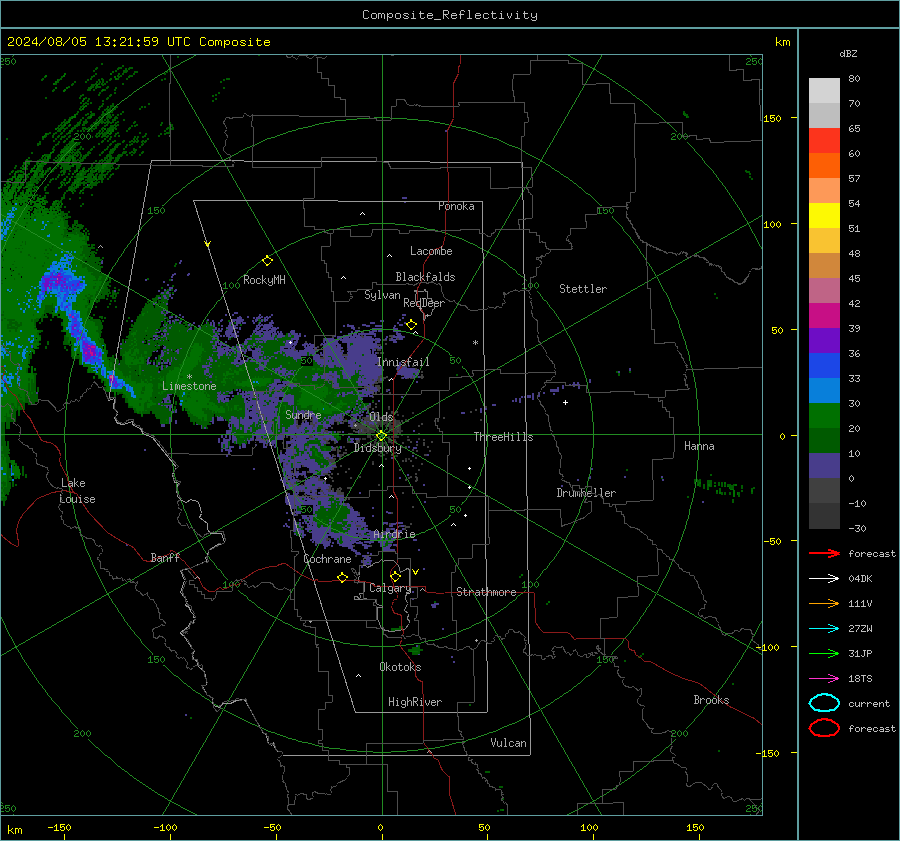
Task: Click the Blackfalds city label
Action: pos(425,277)
